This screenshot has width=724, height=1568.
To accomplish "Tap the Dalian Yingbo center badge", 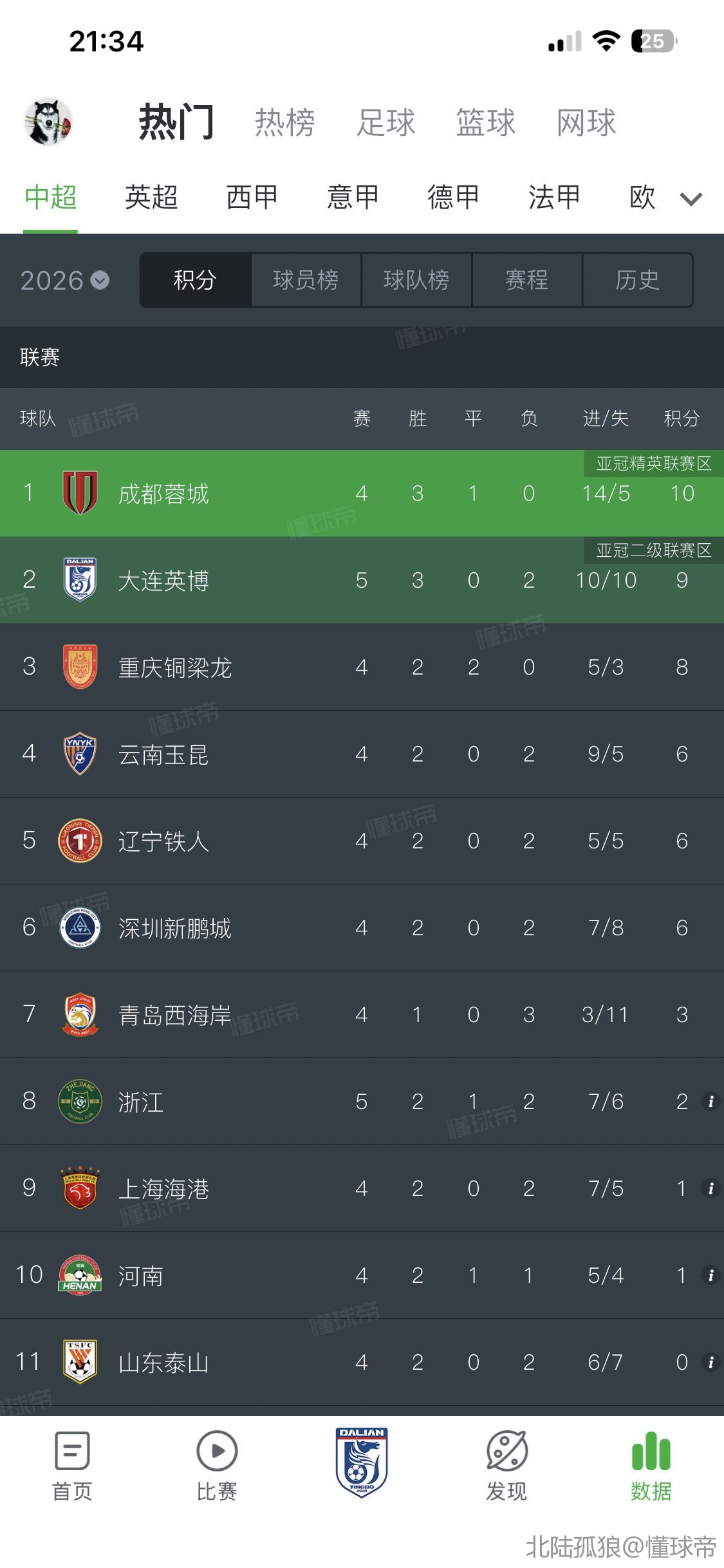I will point(362,1462).
